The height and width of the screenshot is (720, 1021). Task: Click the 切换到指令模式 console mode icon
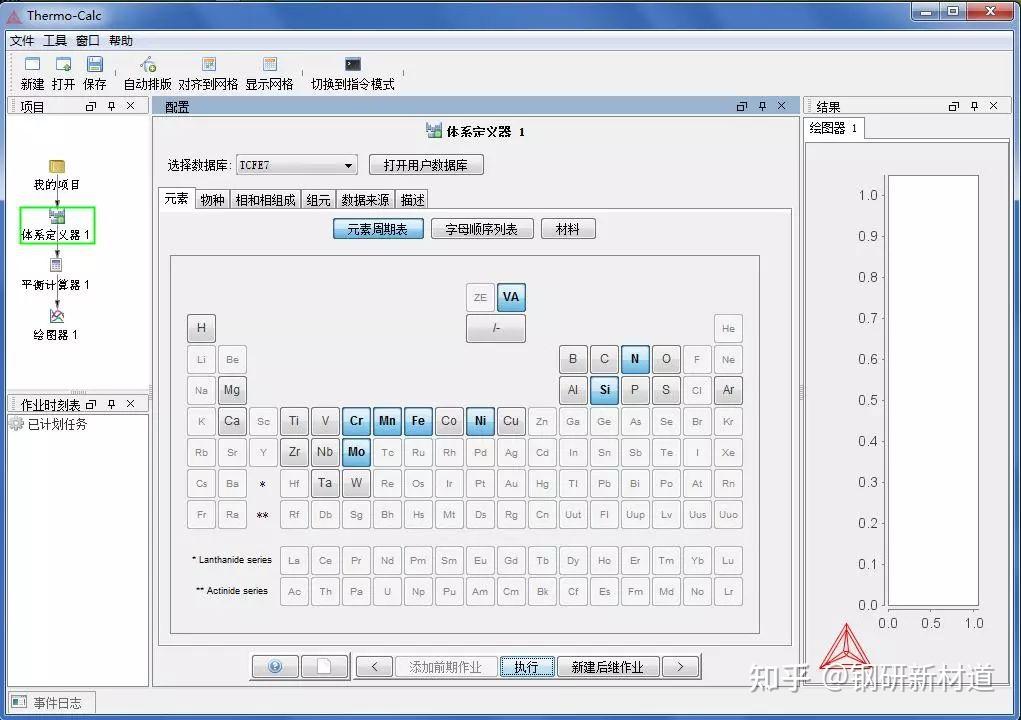point(352,63)
